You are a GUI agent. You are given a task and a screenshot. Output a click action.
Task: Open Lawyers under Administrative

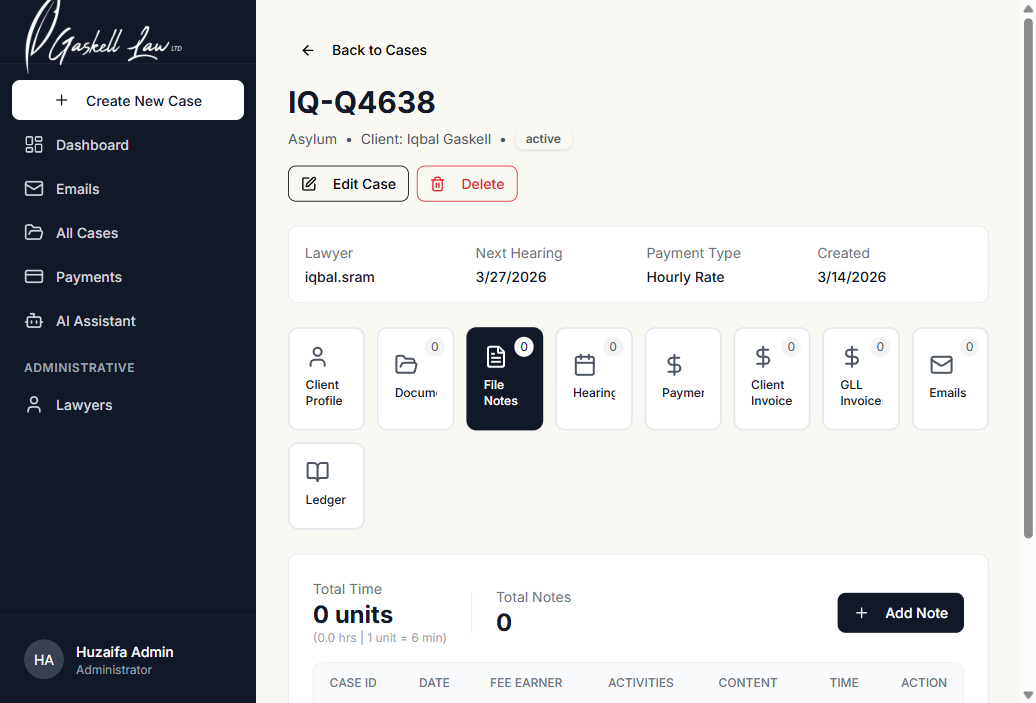click(83, 405)
